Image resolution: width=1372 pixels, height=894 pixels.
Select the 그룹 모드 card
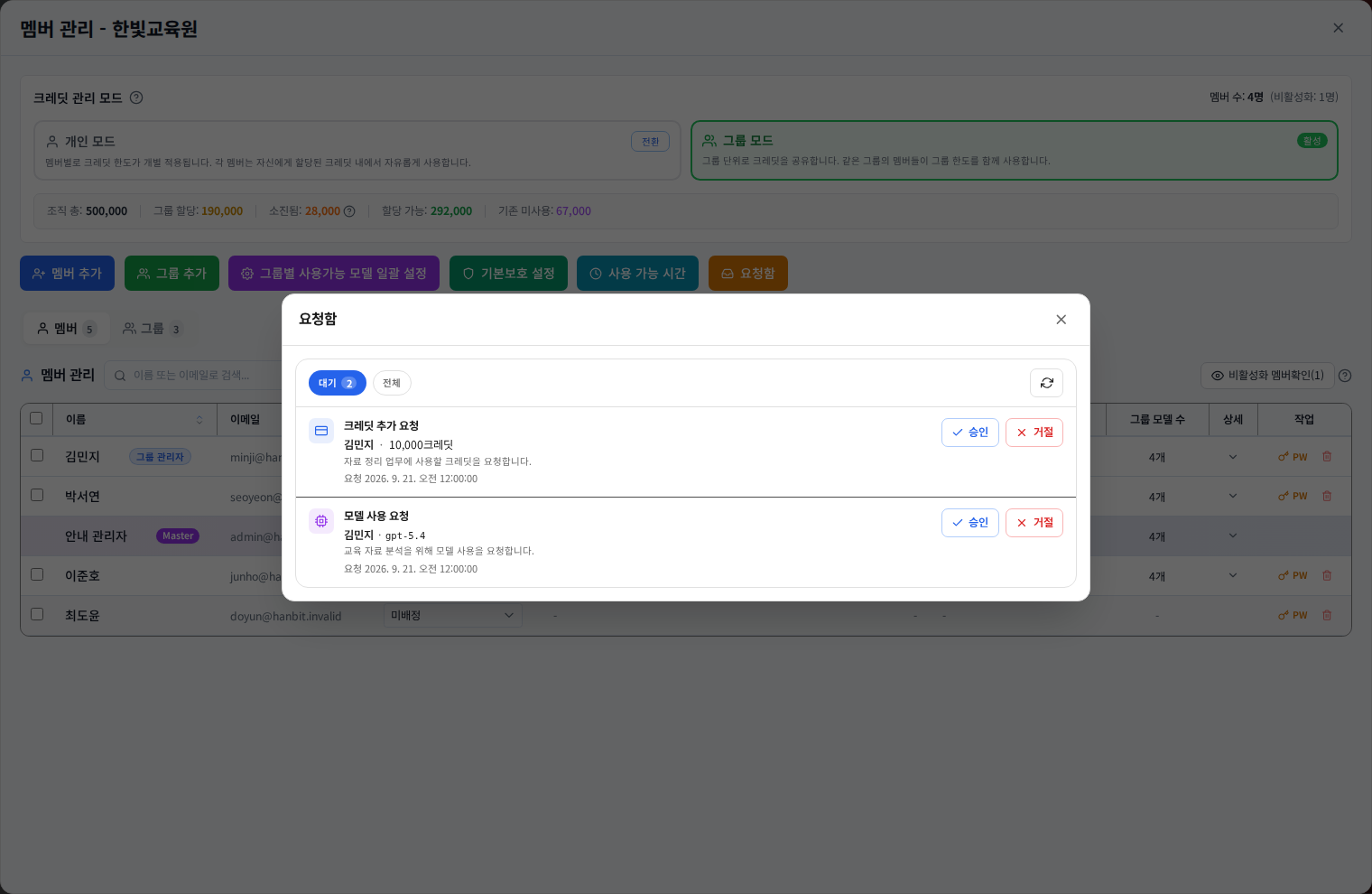coord(1014,151)
